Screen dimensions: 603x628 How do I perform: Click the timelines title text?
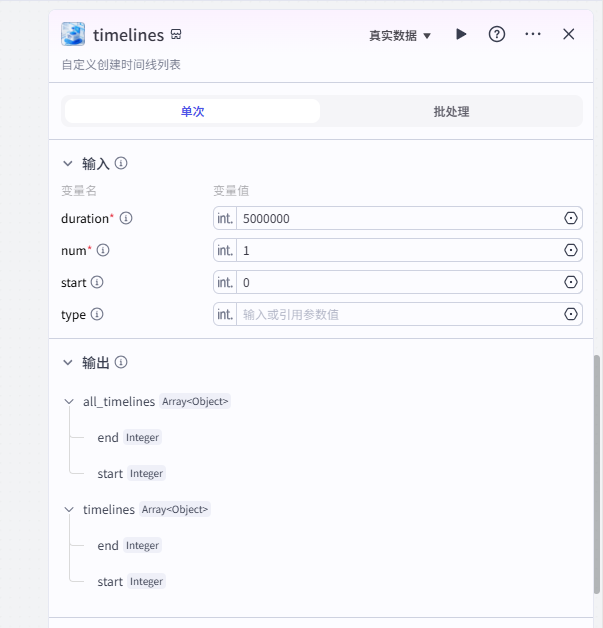pyautogui.click(x=129, y=35)
